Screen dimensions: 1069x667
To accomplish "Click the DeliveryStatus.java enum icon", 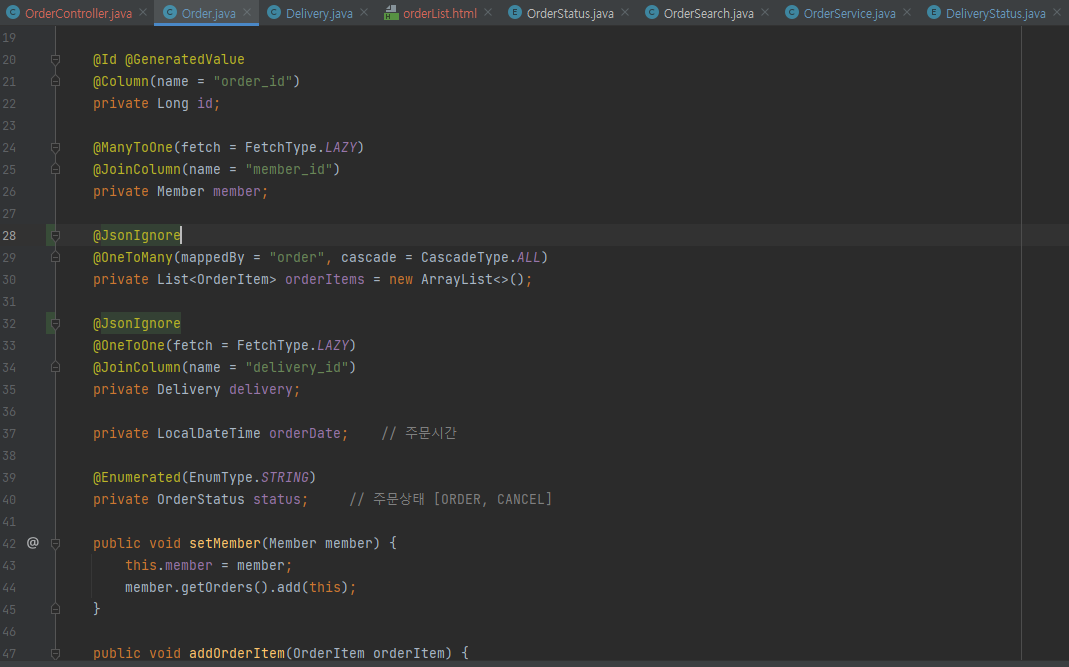I will point(933,13).
